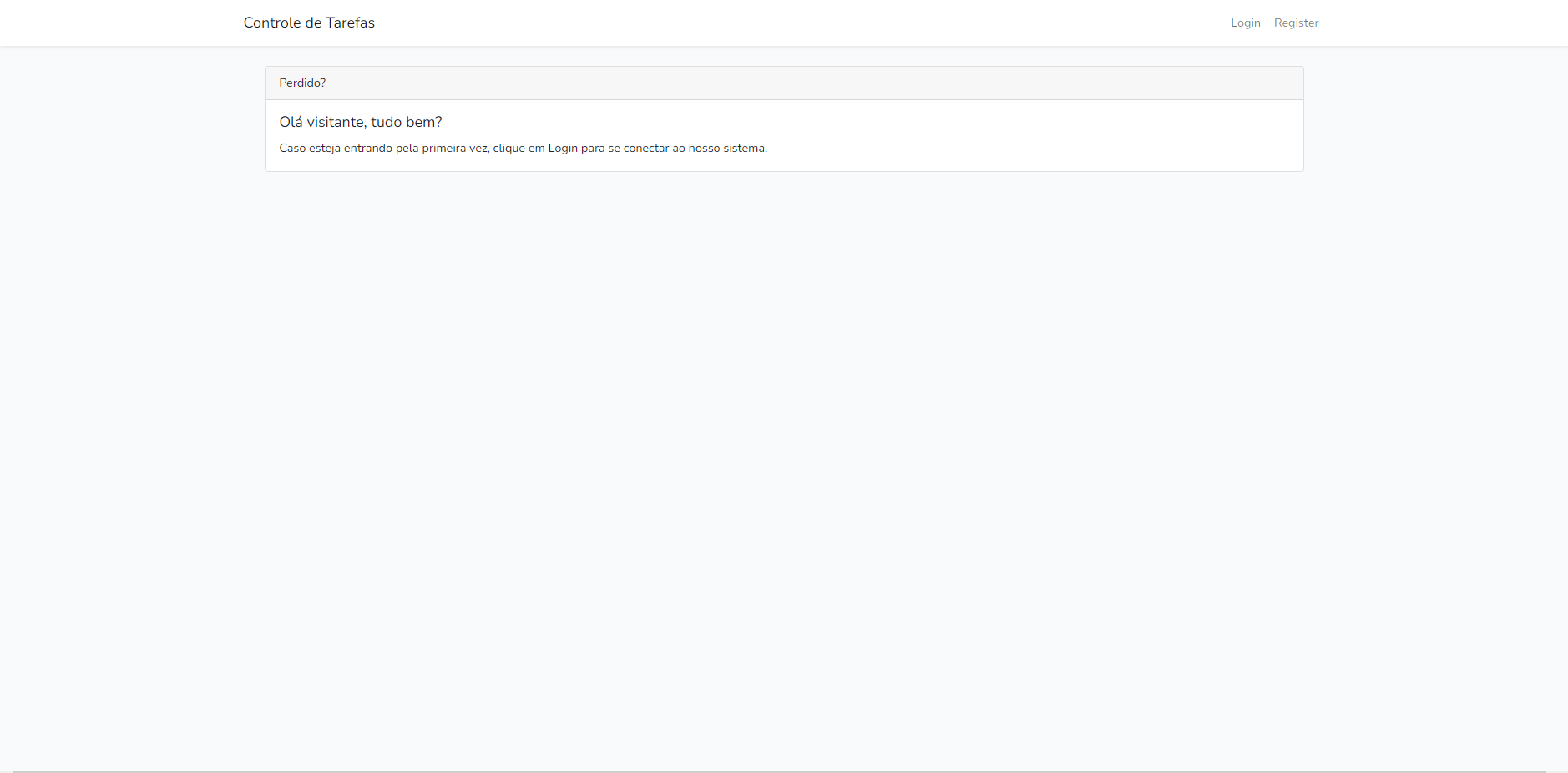Screen dimensions: 1568x773
Task: Click the Login link inside the welcome message
Action: pyautogui.click(x=562, y=148)
